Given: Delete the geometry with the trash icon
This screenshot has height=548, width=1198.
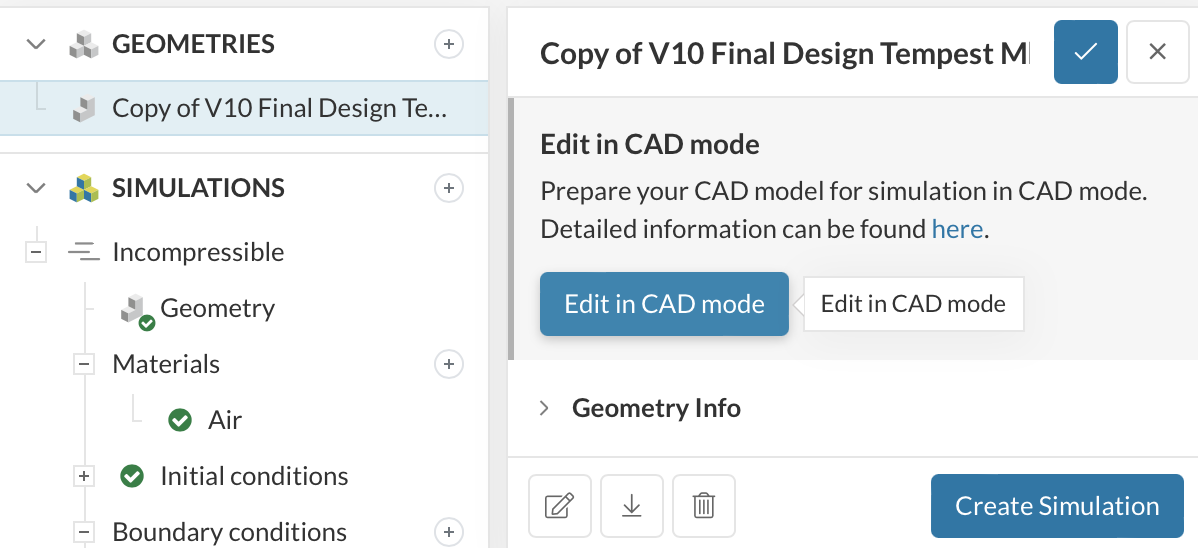Looking at the screenshot, I should [x=704, y=506].
